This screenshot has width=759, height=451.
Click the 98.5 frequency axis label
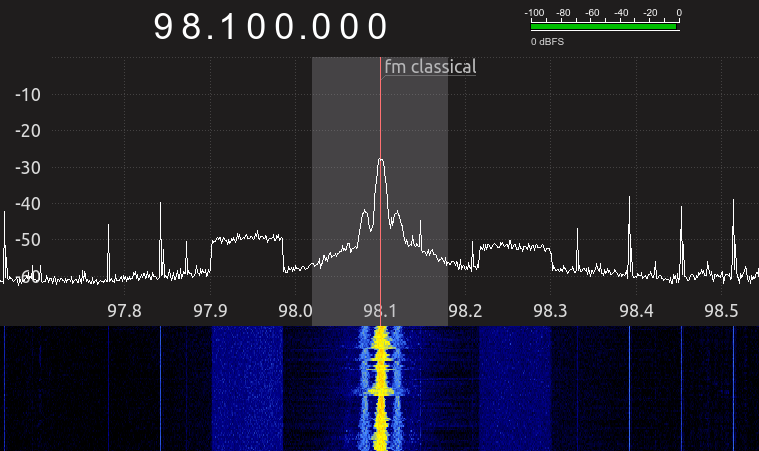pos(721,311)
